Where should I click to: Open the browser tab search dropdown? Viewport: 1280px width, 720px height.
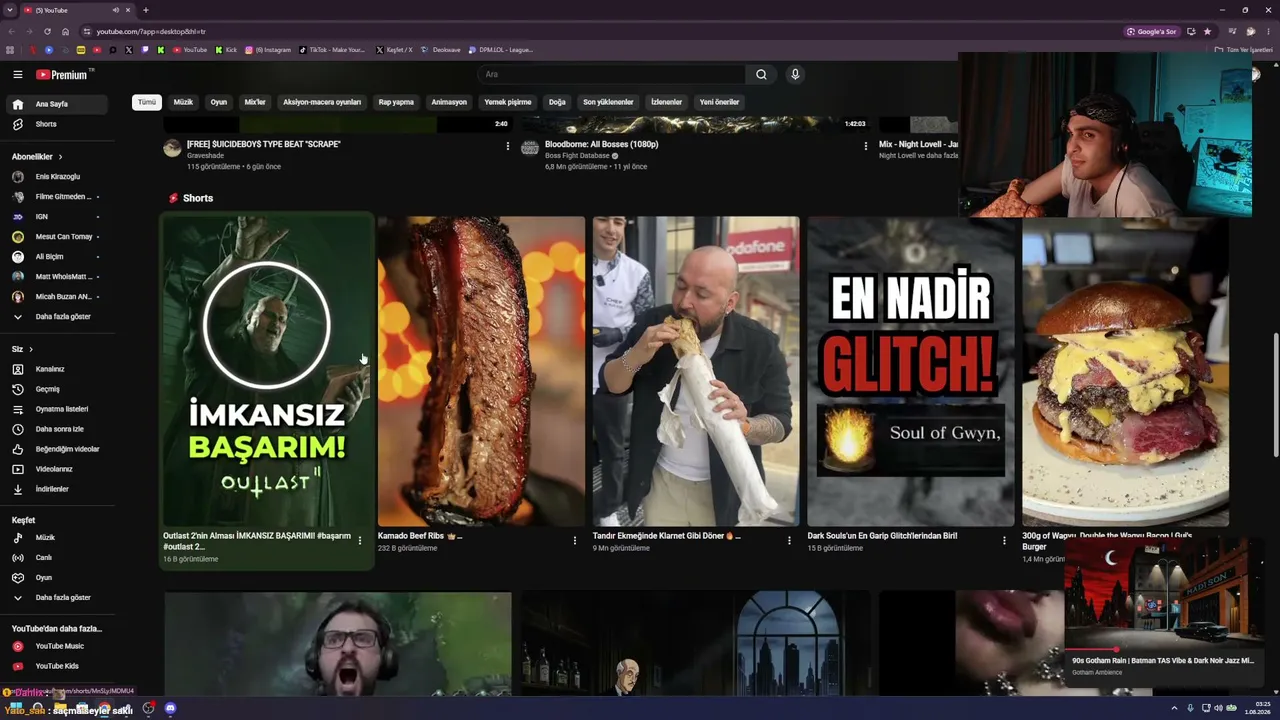[x=10, y=10]
